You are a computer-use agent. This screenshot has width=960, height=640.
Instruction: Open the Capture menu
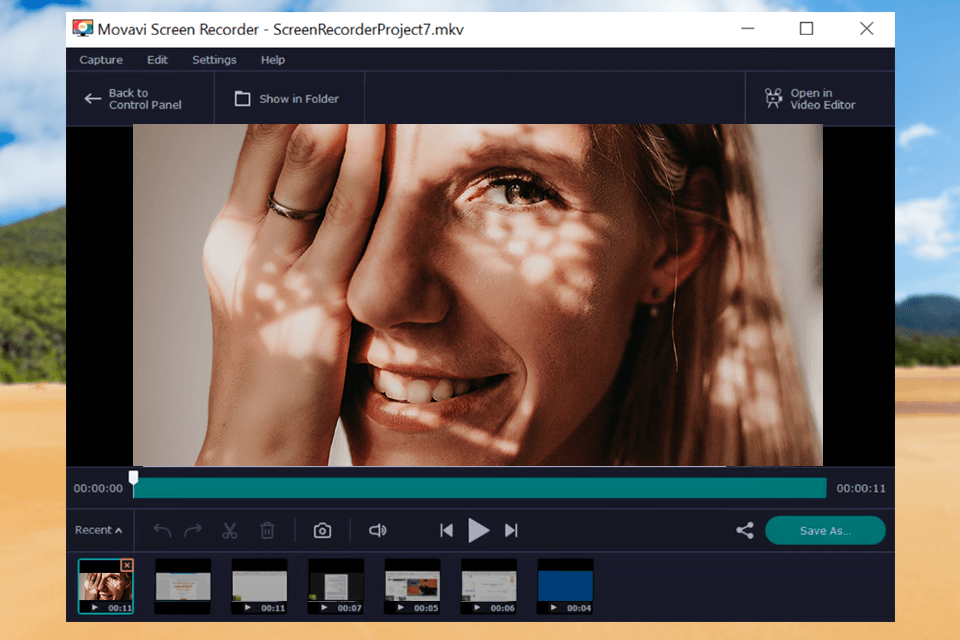(x=100, y=59)
